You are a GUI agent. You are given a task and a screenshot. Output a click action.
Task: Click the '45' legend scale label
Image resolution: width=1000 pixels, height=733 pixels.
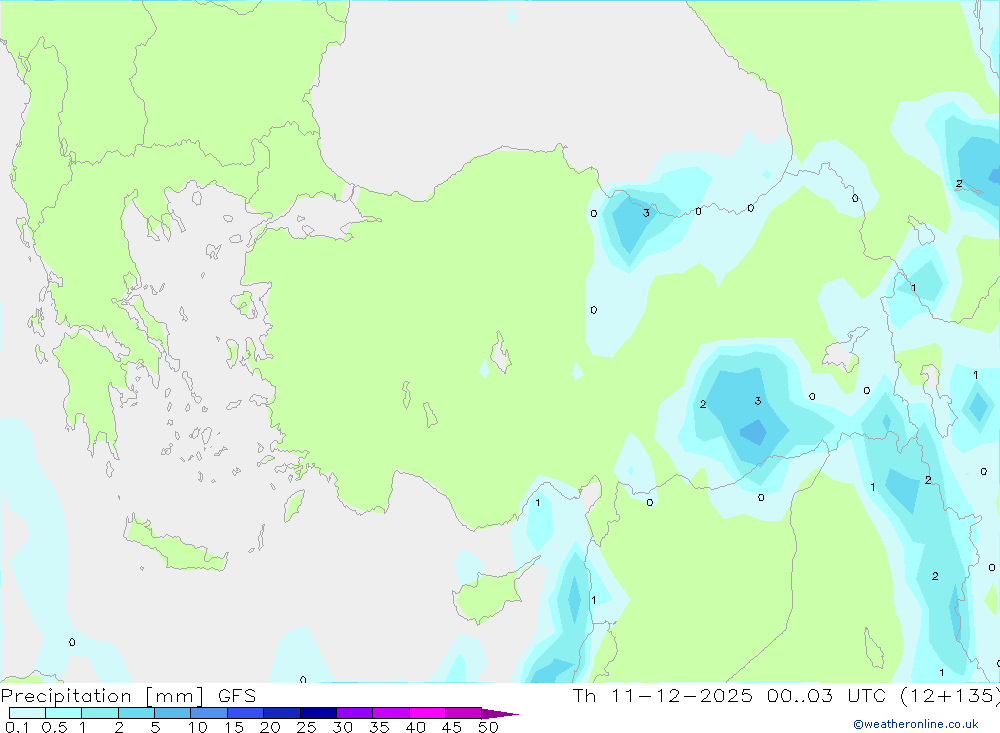coord(452,727)
